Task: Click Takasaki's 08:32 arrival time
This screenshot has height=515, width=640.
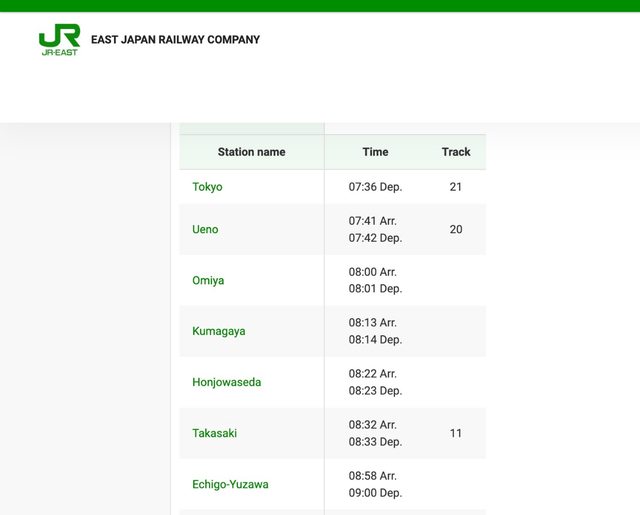Action: coord(373,425)
